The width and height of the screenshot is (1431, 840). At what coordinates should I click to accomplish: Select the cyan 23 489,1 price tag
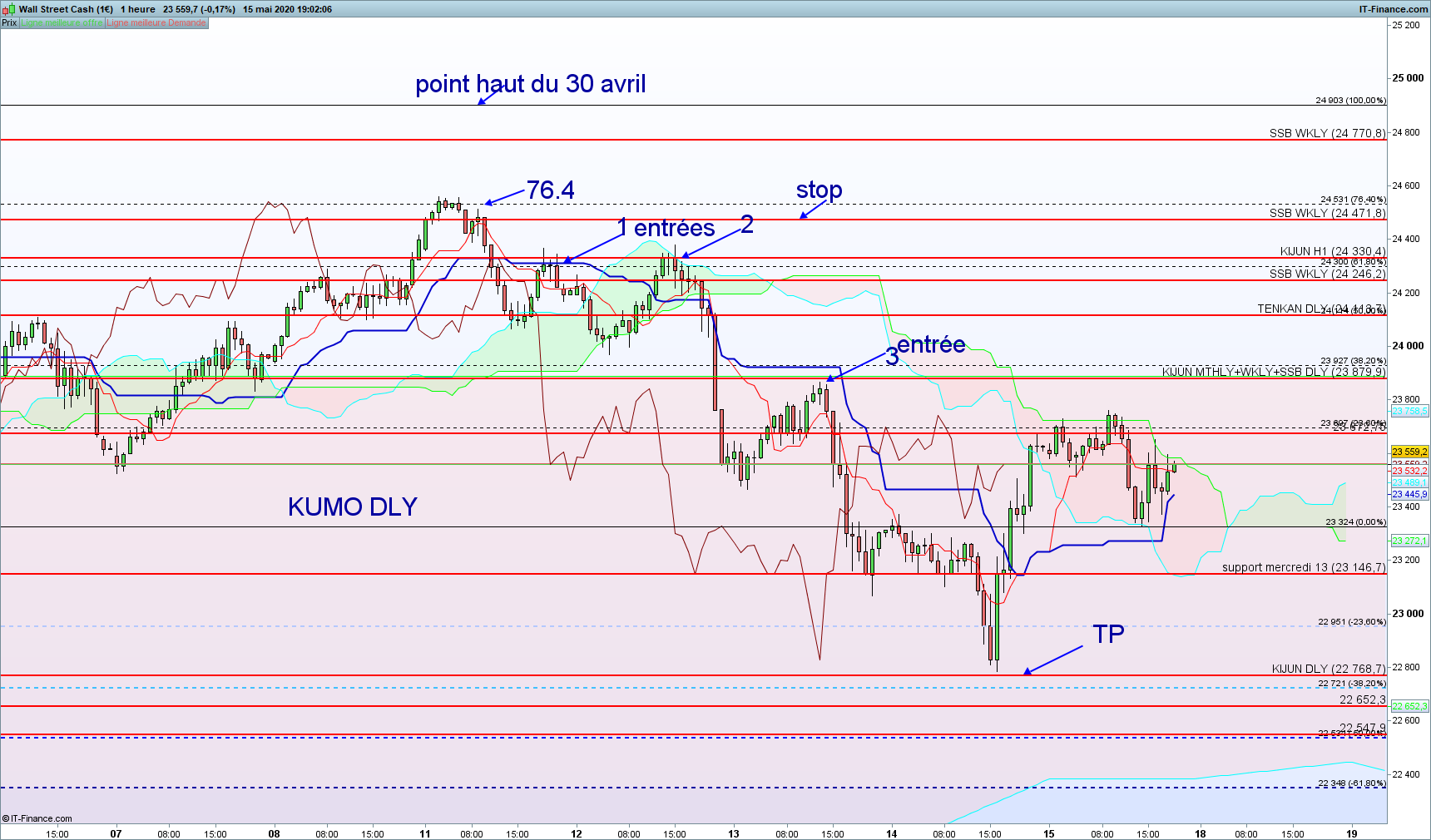coord(1409,482)
